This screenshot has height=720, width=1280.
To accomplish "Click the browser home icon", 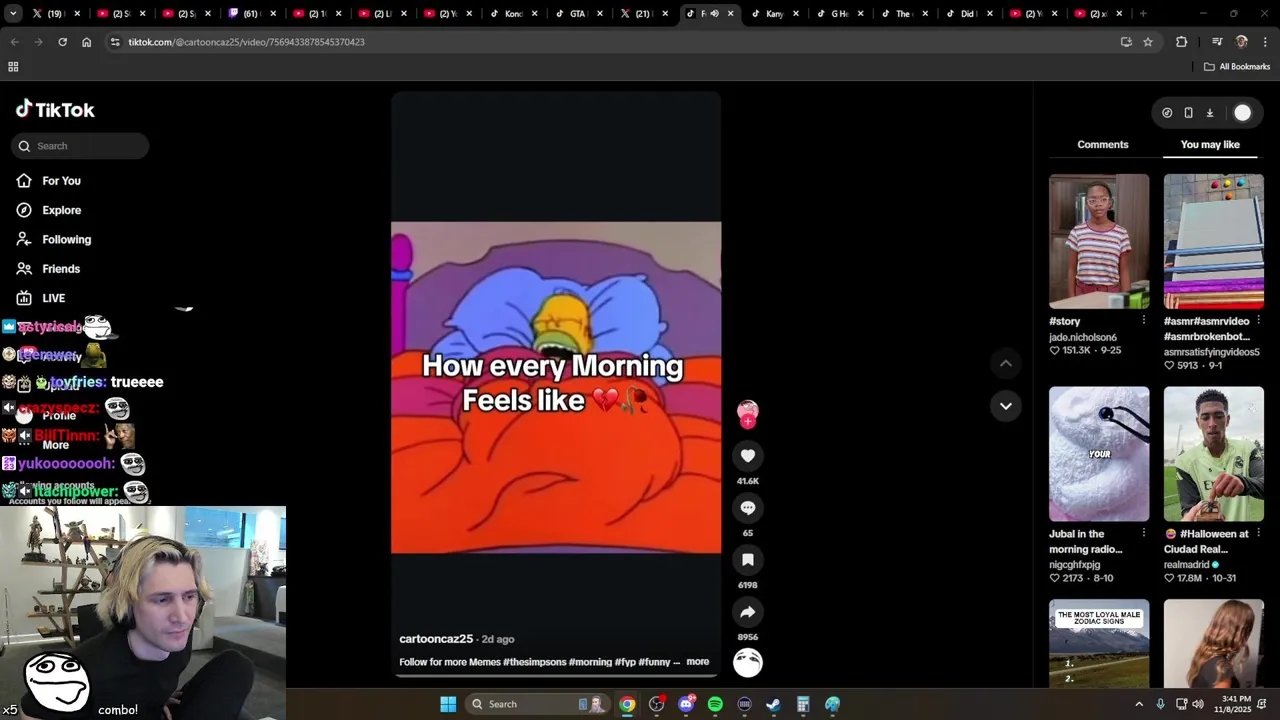I will tap(86, 42).
